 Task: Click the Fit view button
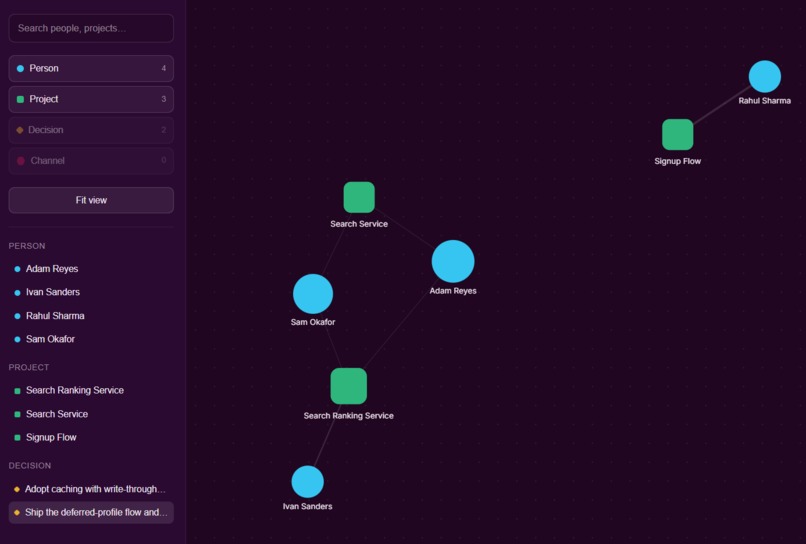(91, 200)
